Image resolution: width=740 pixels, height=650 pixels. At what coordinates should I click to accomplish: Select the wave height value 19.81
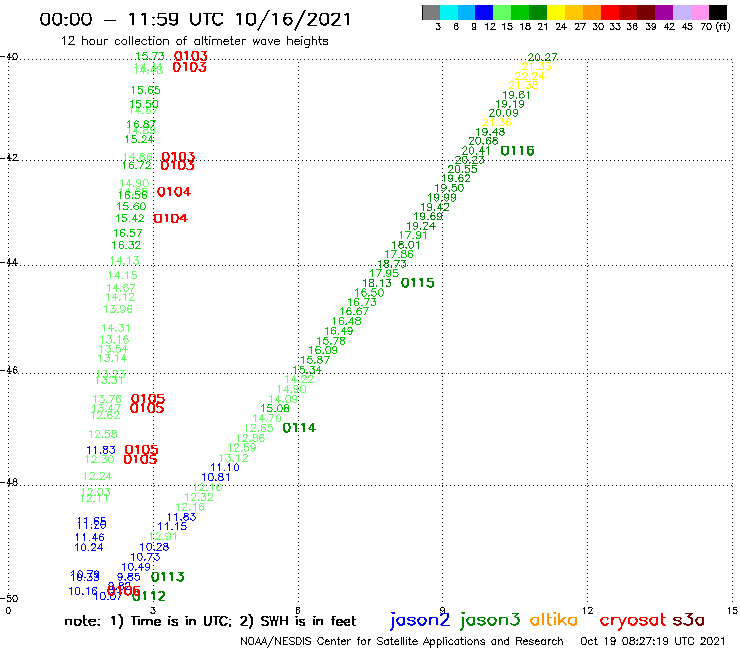516,95
